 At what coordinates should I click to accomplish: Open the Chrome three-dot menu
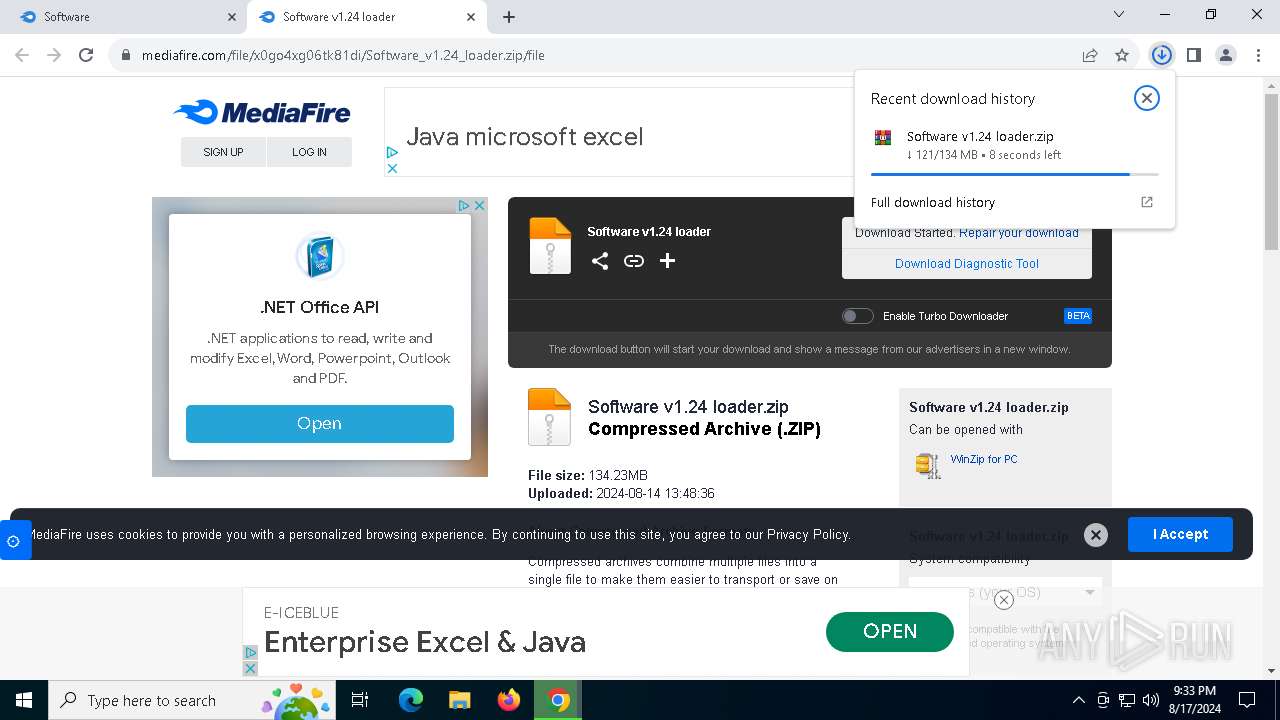(x=1257, y=55)
